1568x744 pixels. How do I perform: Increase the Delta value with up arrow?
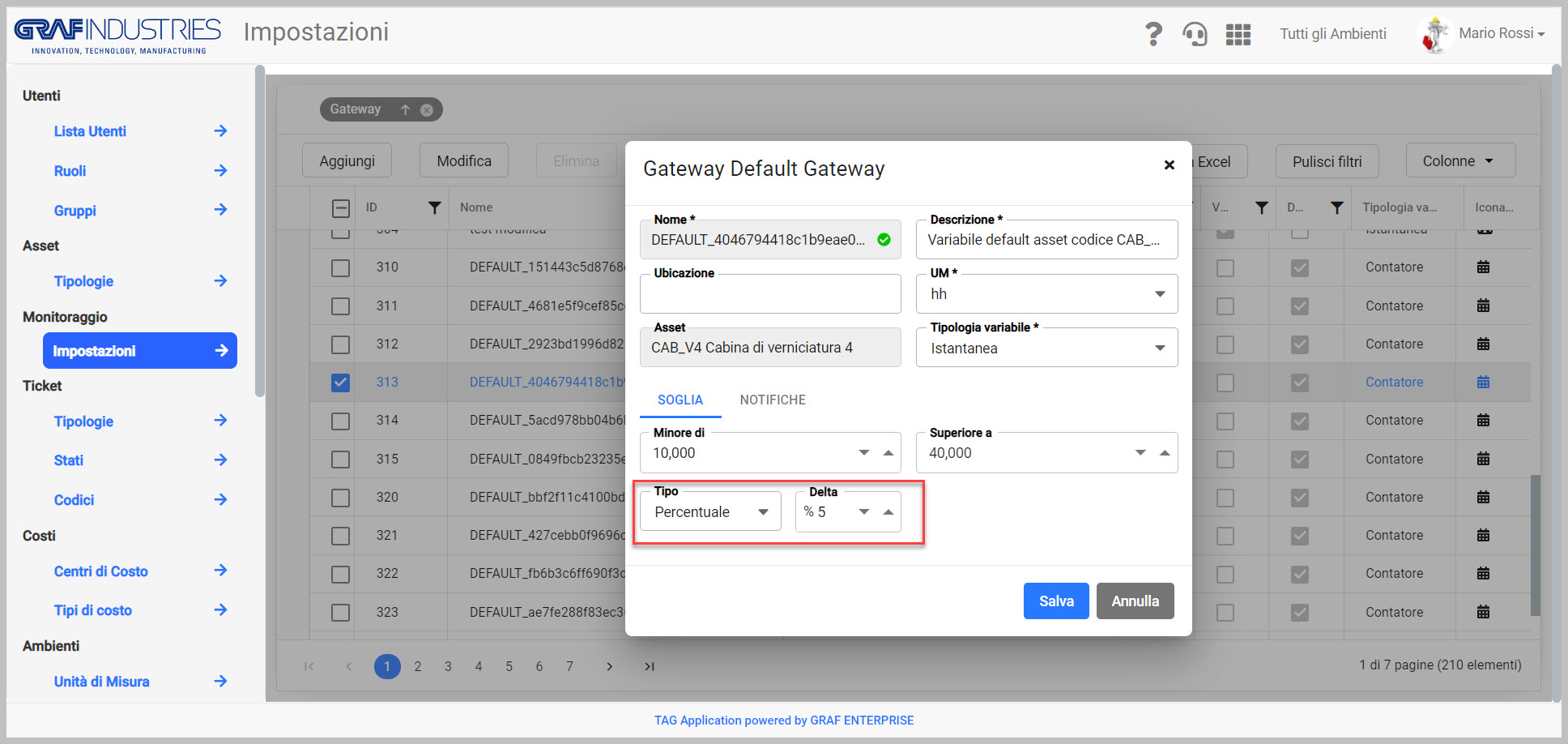[x=888, y=511]
